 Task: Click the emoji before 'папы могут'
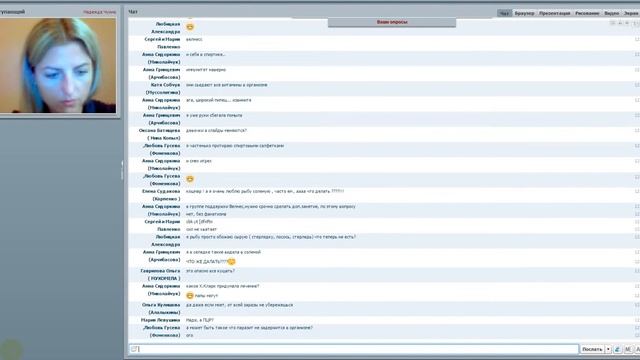point(190,296)
